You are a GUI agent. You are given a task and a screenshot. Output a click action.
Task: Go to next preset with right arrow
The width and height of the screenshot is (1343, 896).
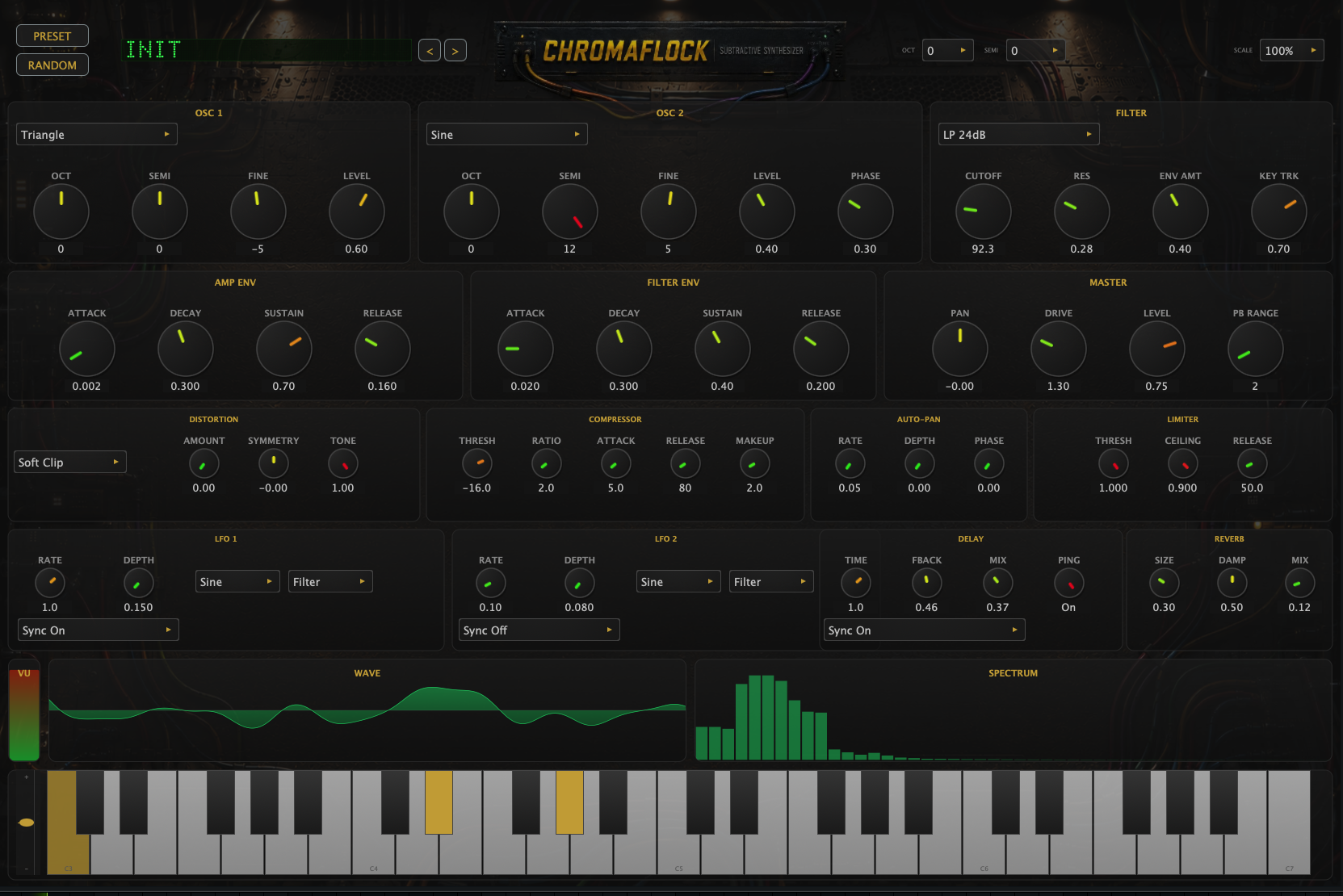pos(455,51)
